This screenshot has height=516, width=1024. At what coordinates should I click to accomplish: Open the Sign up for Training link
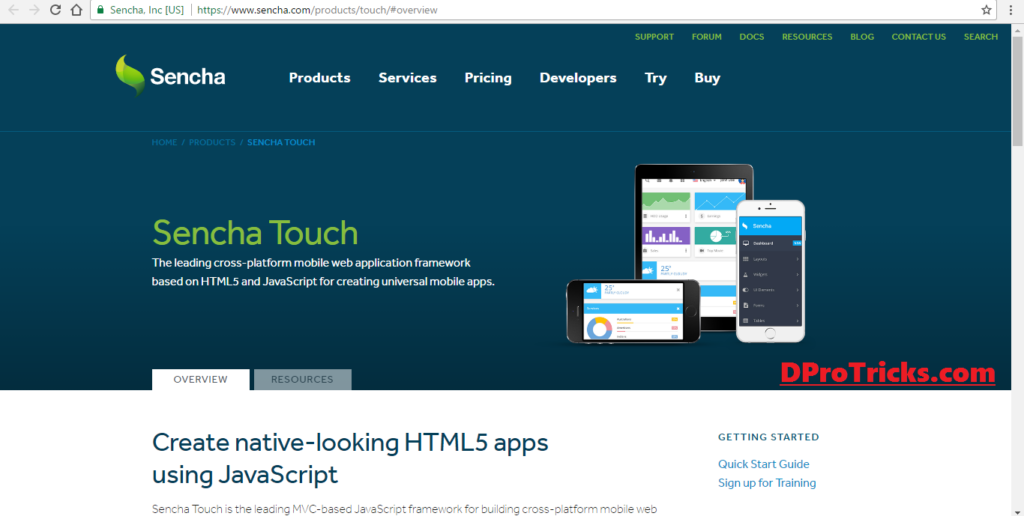pyautogui.click(x=767, y=483)
